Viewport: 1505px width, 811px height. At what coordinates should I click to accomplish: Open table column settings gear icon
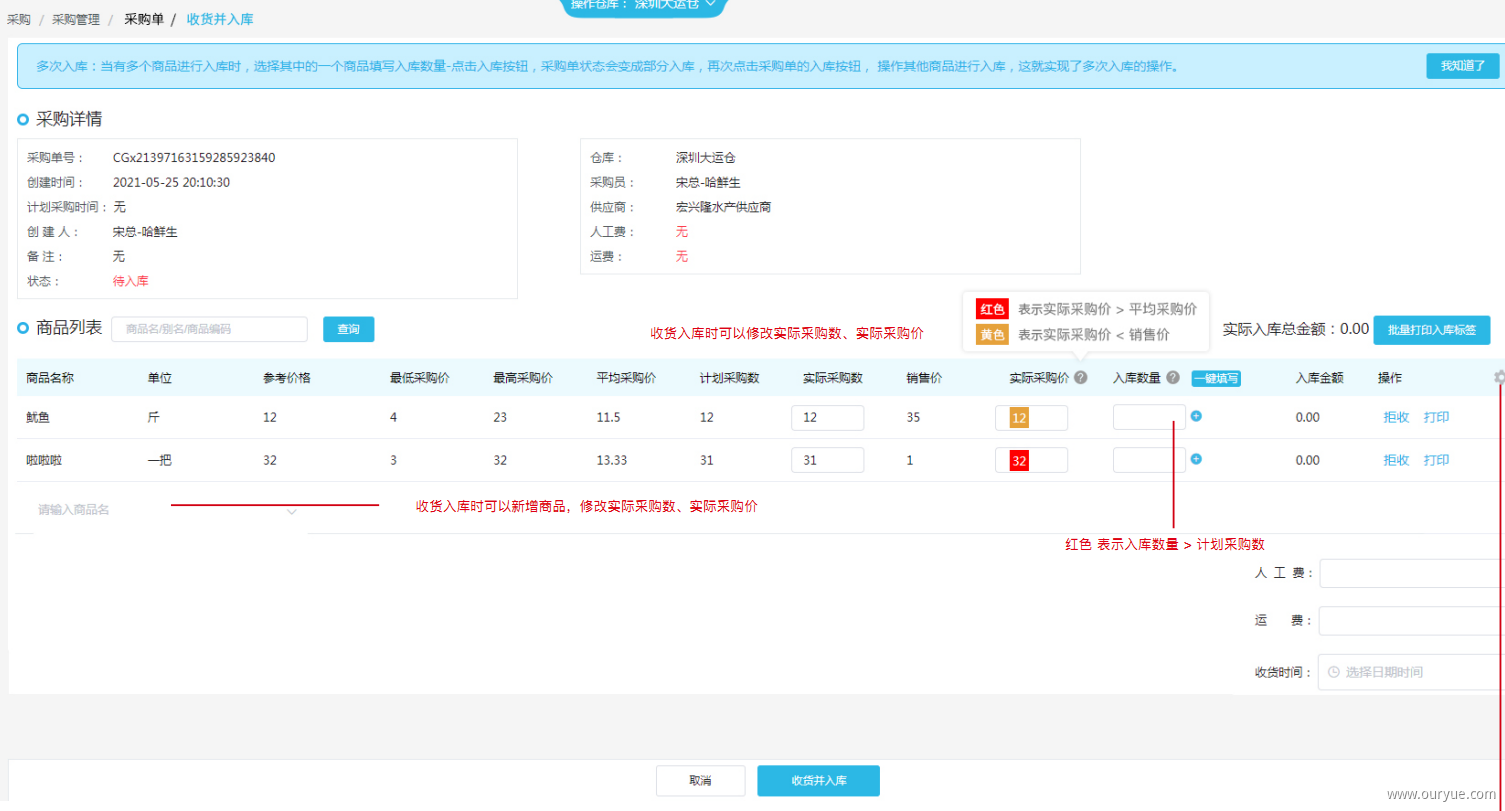tap(1499, 377)
